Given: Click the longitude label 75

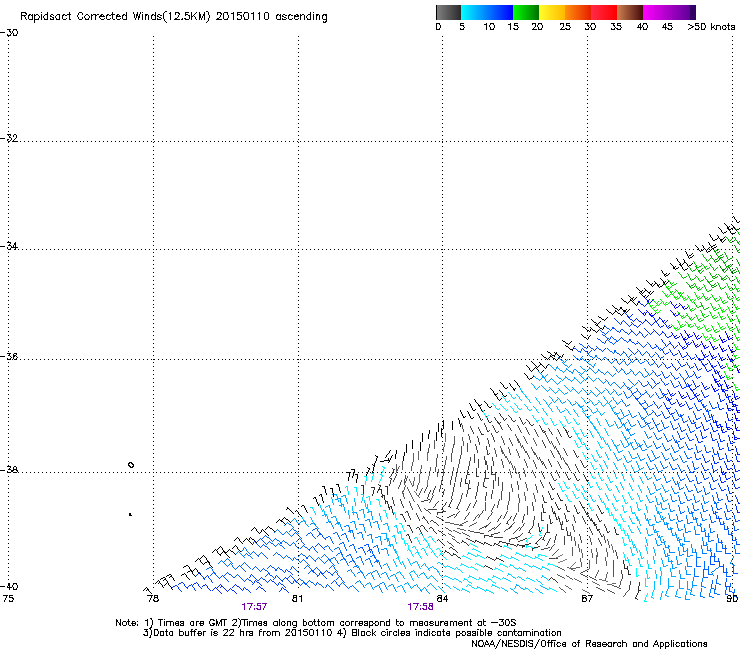Looking at the screenshot, I should coord(8,599).
